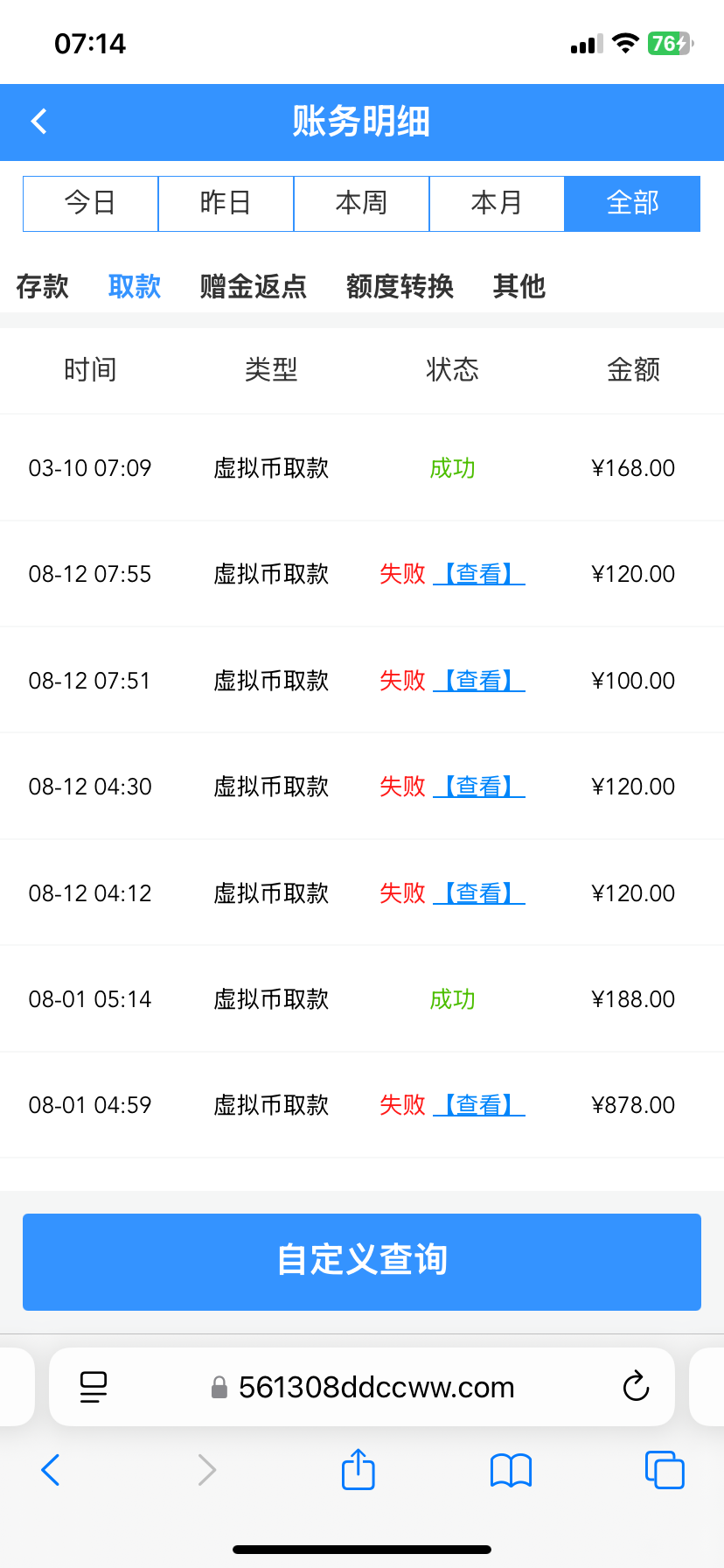The image size is (724, 1568).
Task: Switch to 额度转换 category
Action: 400,286
